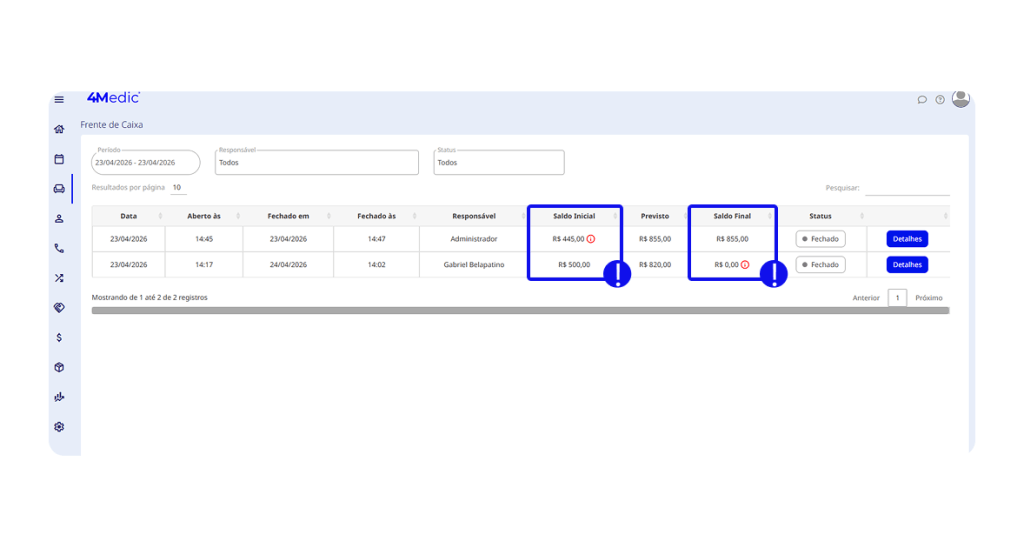Image resolution: width=1024 pixels, height=548 pixels.
Task: Click Detalhes for the Administrador row
Action: point(906,239)
